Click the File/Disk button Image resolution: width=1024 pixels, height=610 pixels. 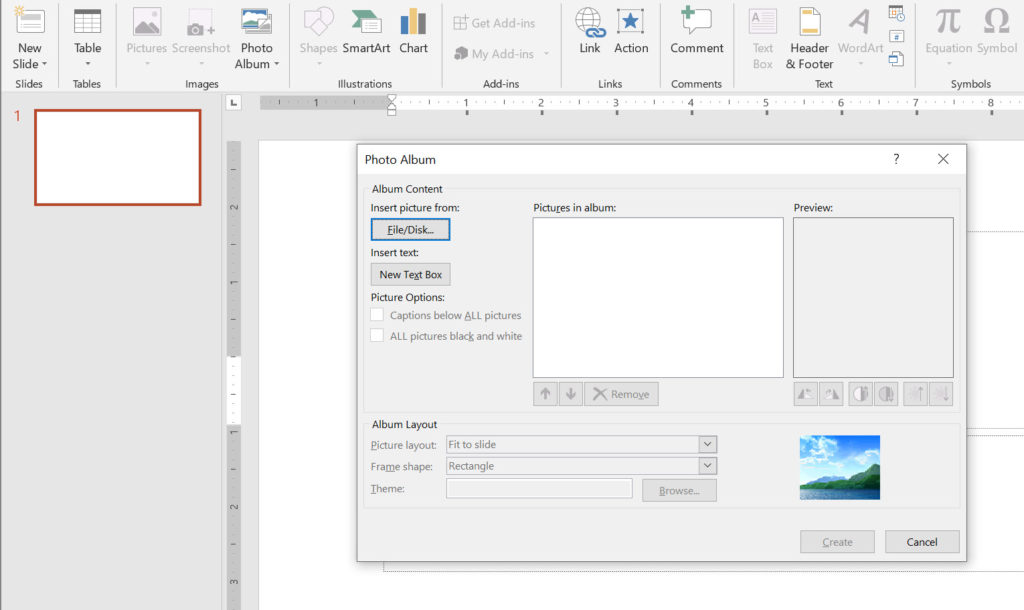[x=410, y=230]
